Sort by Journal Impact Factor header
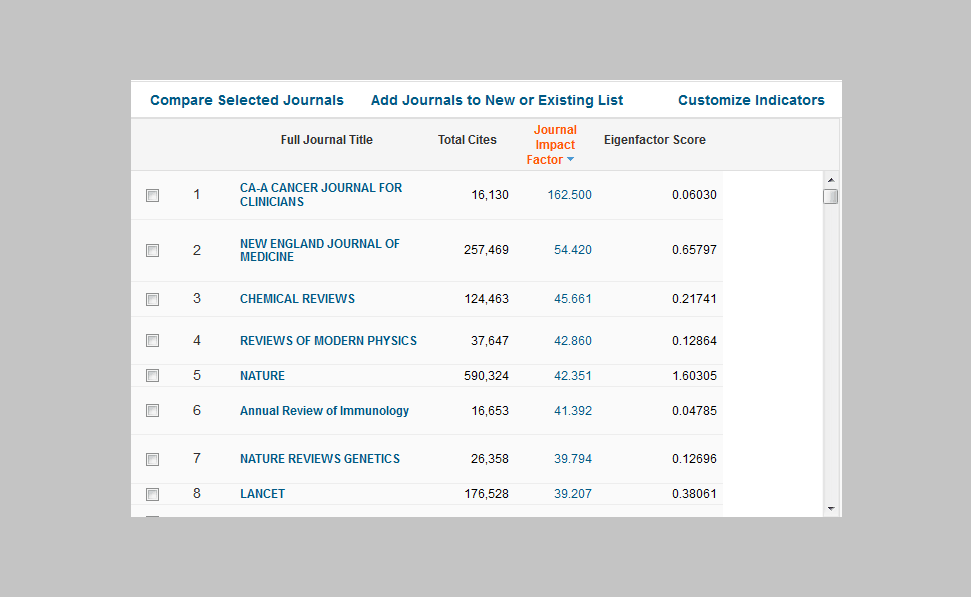 [x=551, y=145]
